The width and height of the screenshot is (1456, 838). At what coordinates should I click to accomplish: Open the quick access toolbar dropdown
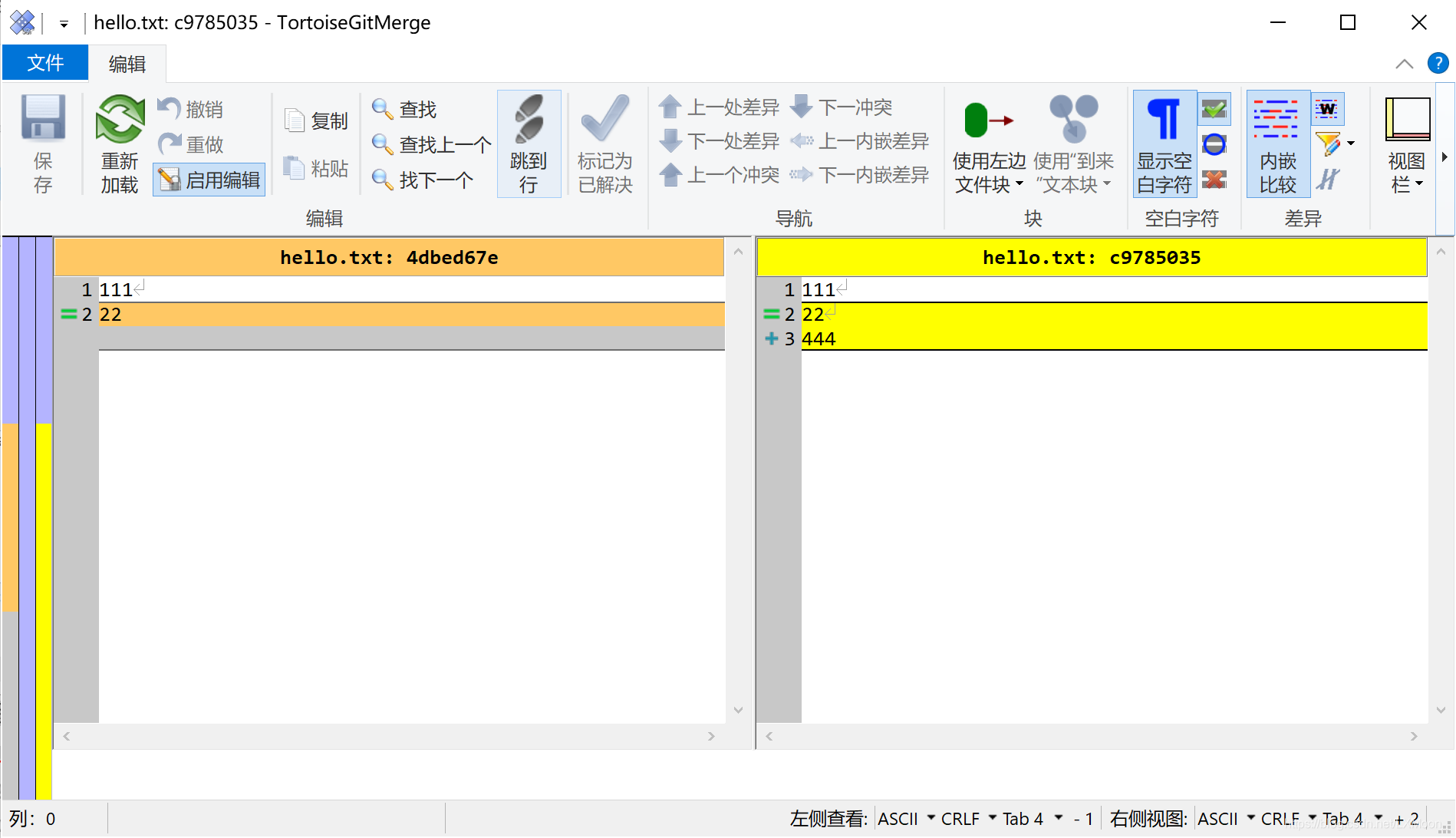tap(64, 24)
